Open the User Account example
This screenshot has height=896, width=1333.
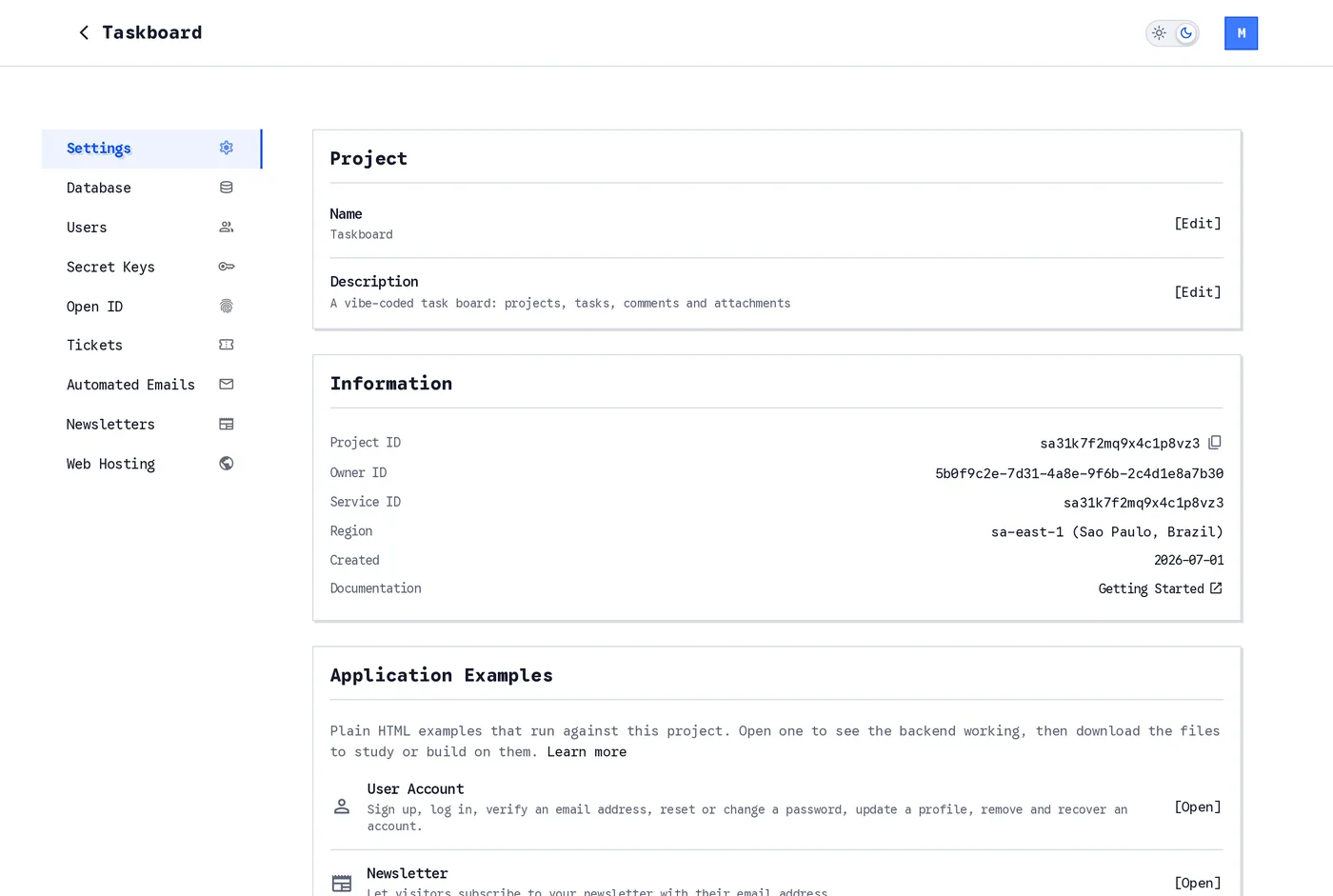1197,807
